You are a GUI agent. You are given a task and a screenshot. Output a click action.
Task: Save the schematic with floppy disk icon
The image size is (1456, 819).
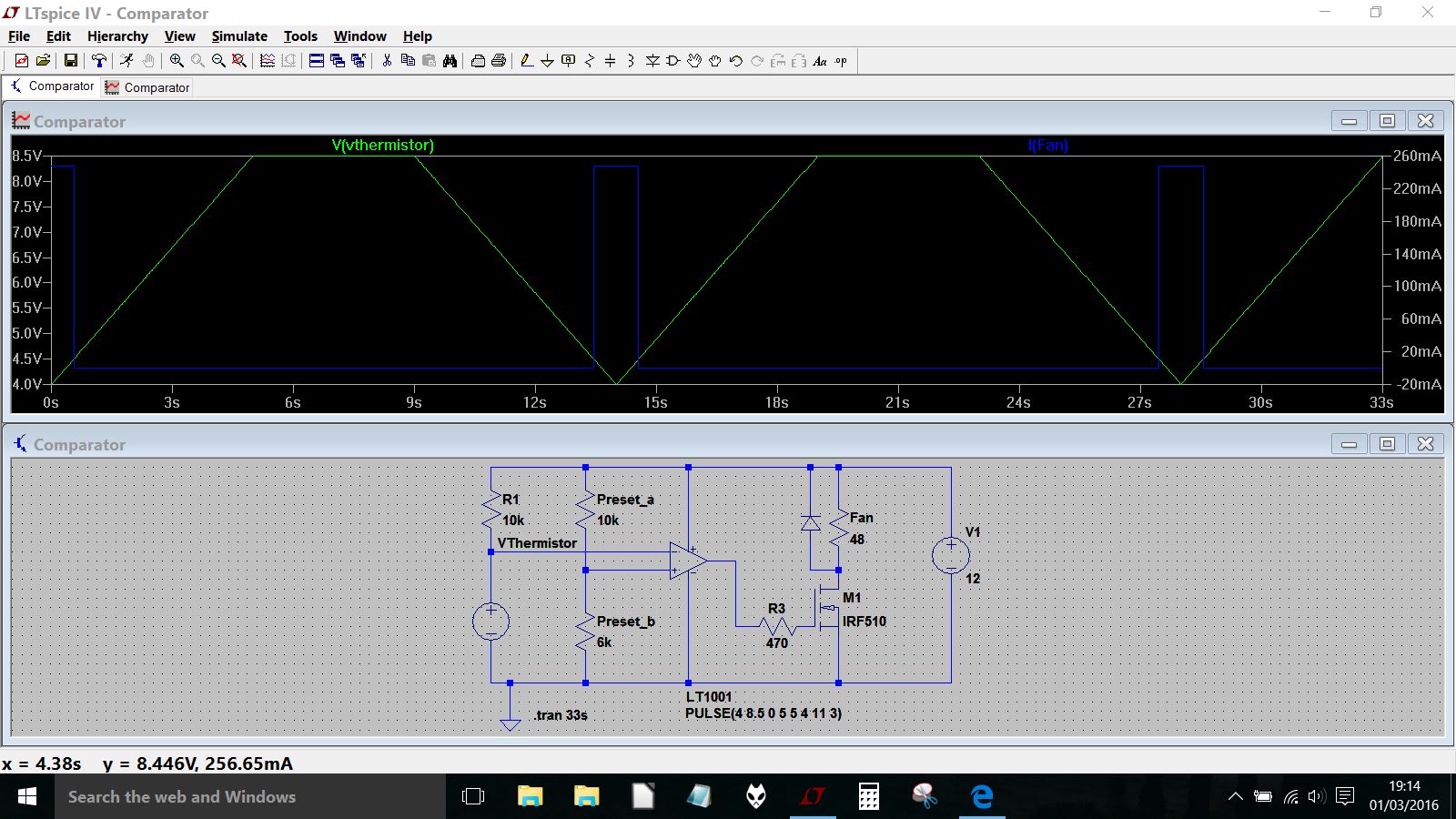pyautogui.click(x=70, y=61)
